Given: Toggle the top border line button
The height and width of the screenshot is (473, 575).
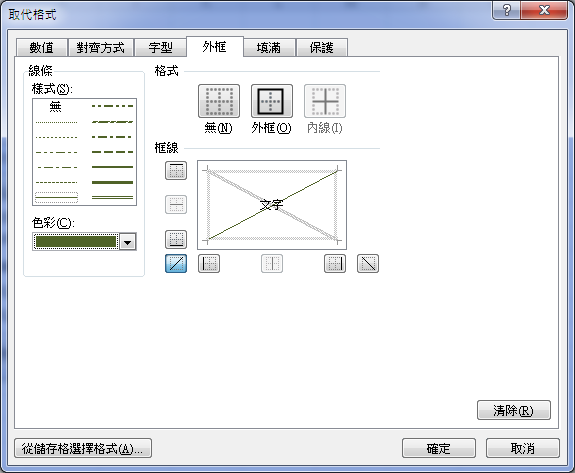Looking at the screenshot, I should click(176, 170).
